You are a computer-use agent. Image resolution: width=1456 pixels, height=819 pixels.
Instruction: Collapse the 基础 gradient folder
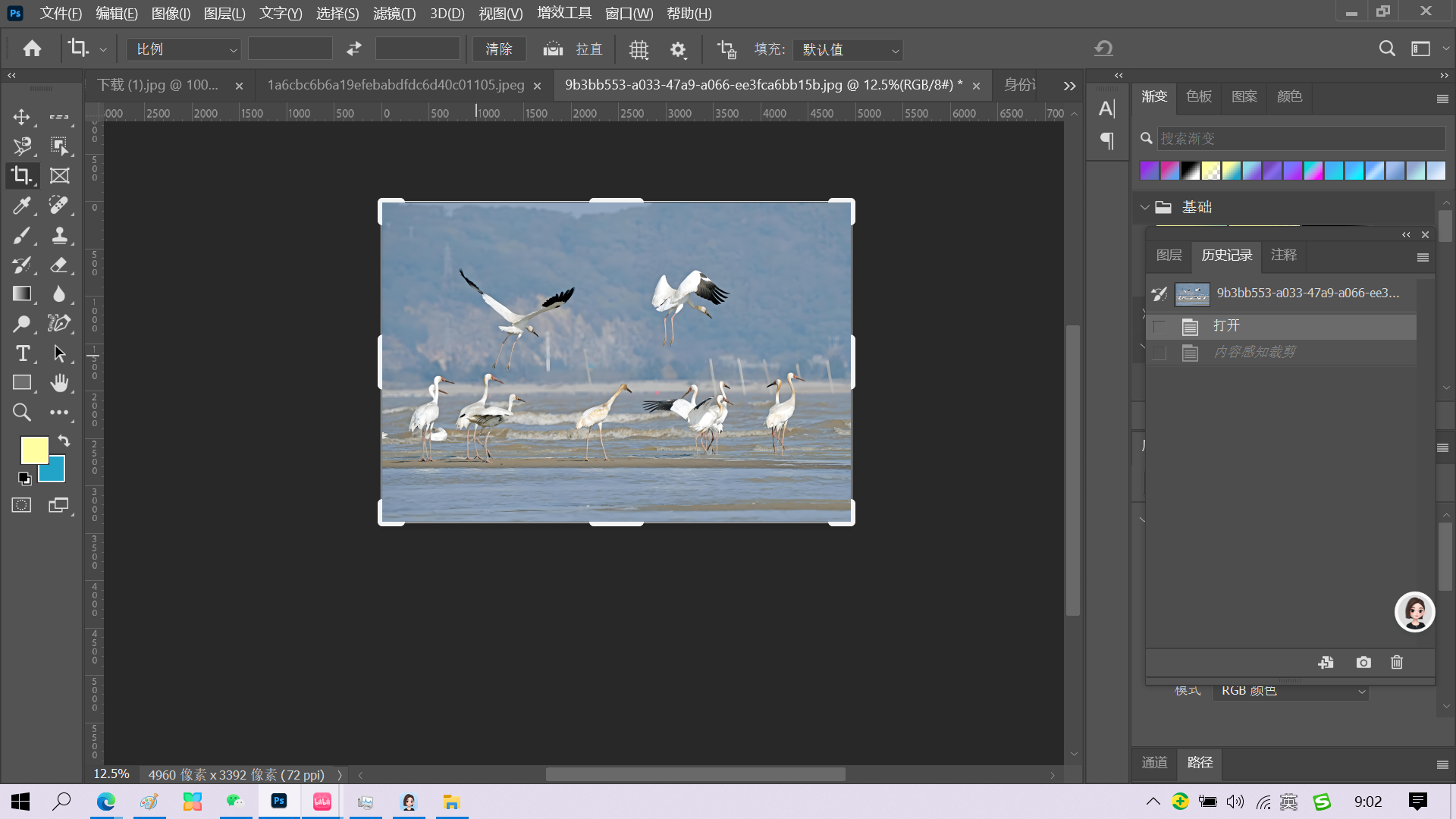[x=1144, y=207]
